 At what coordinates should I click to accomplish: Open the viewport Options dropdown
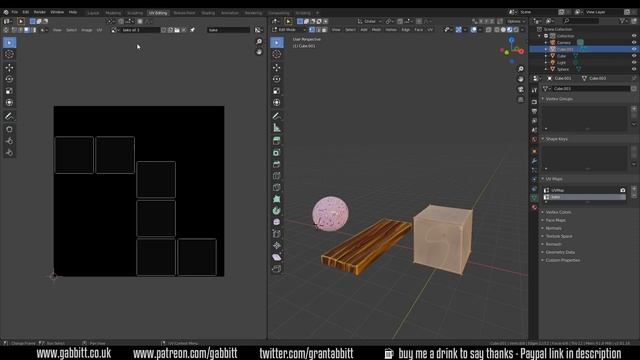[x=516, y=21]
